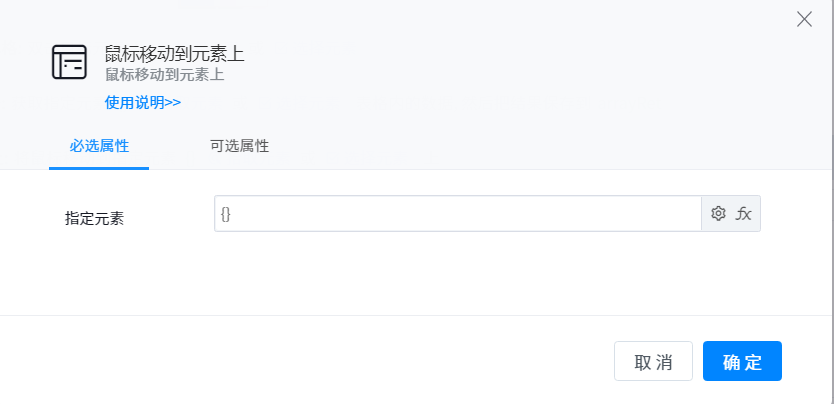
Task: Choose an element via the settings gear
Action: (718, 213)
